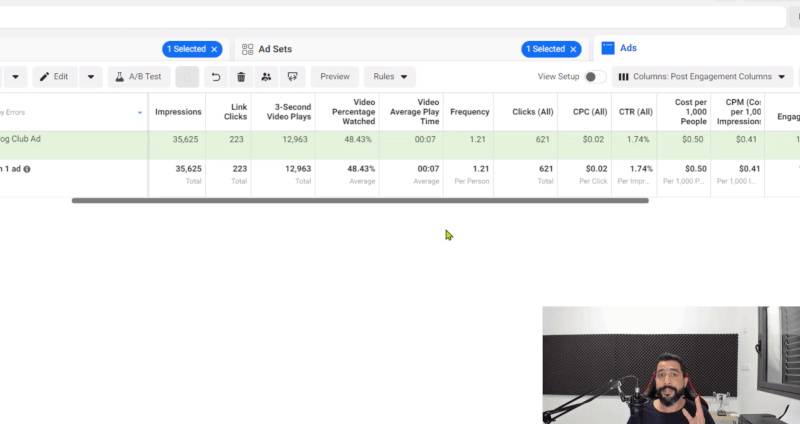
Task: Click the Ad Sets grid icon
Action: click(247, 49)
